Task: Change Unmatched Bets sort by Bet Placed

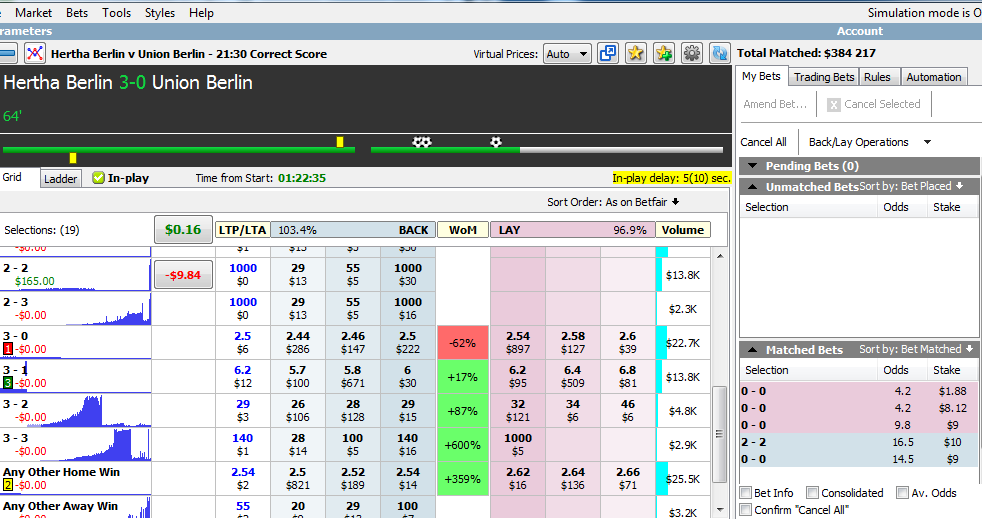Action: pos(911,186)
